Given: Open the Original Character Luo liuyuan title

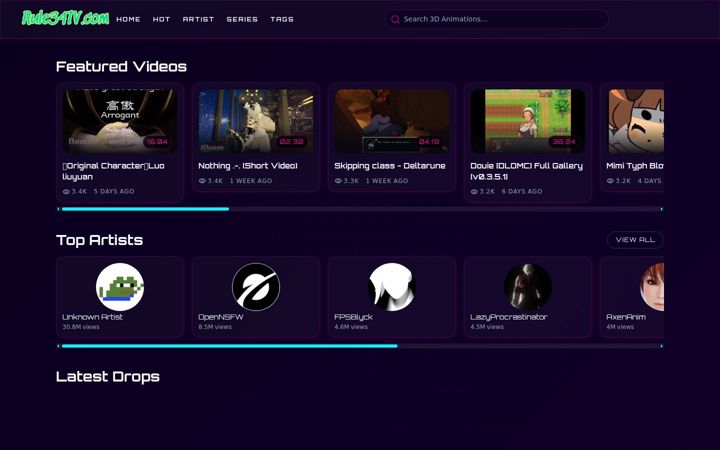Looking at the screenshot, I should pyautogui.click(x=113, y=171).
